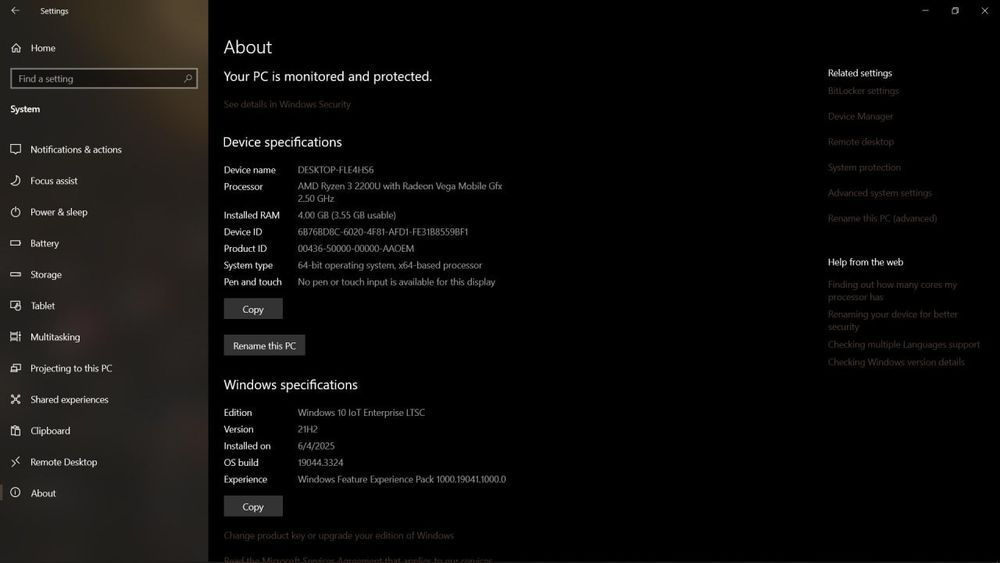This screenshot has width=1000, height=563.
Task: Click the 4.00 GB installed RAM value
Action: point(346,216)
